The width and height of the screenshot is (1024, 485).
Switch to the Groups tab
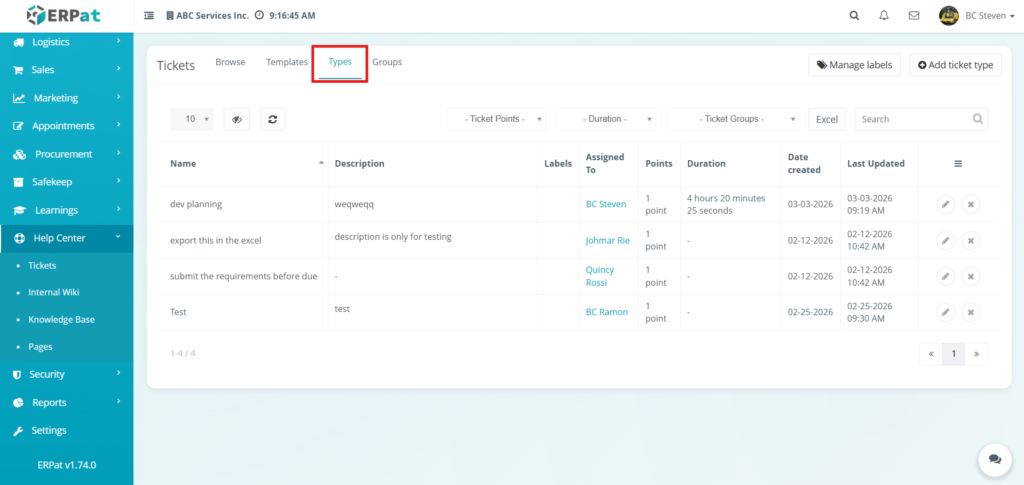[x=387, y=62]
